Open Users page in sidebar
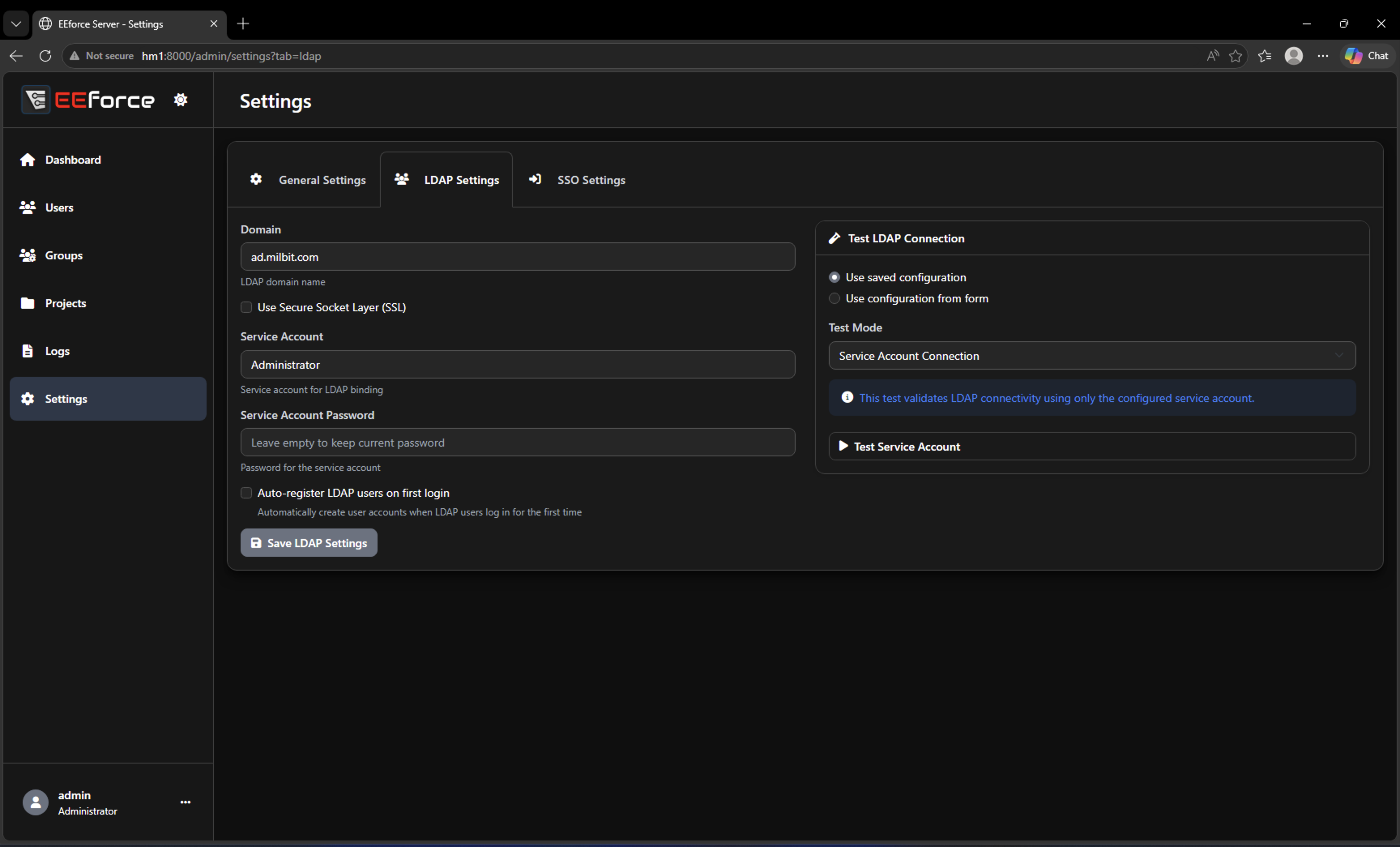This screenshot has height=847, width=1400. (x=108, y=207)
